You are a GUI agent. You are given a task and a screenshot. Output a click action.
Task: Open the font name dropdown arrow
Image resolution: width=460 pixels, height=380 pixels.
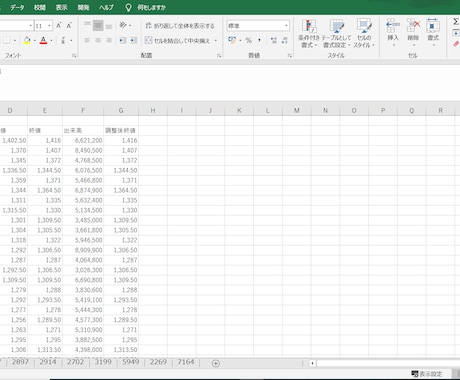tap(31, 26)
